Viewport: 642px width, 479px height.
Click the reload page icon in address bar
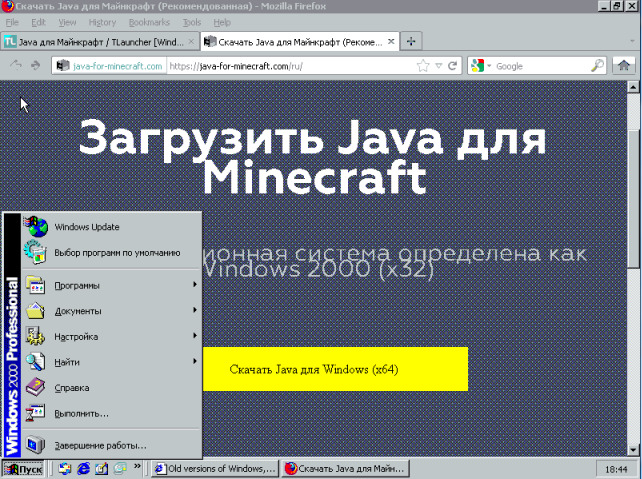[453, 66]
